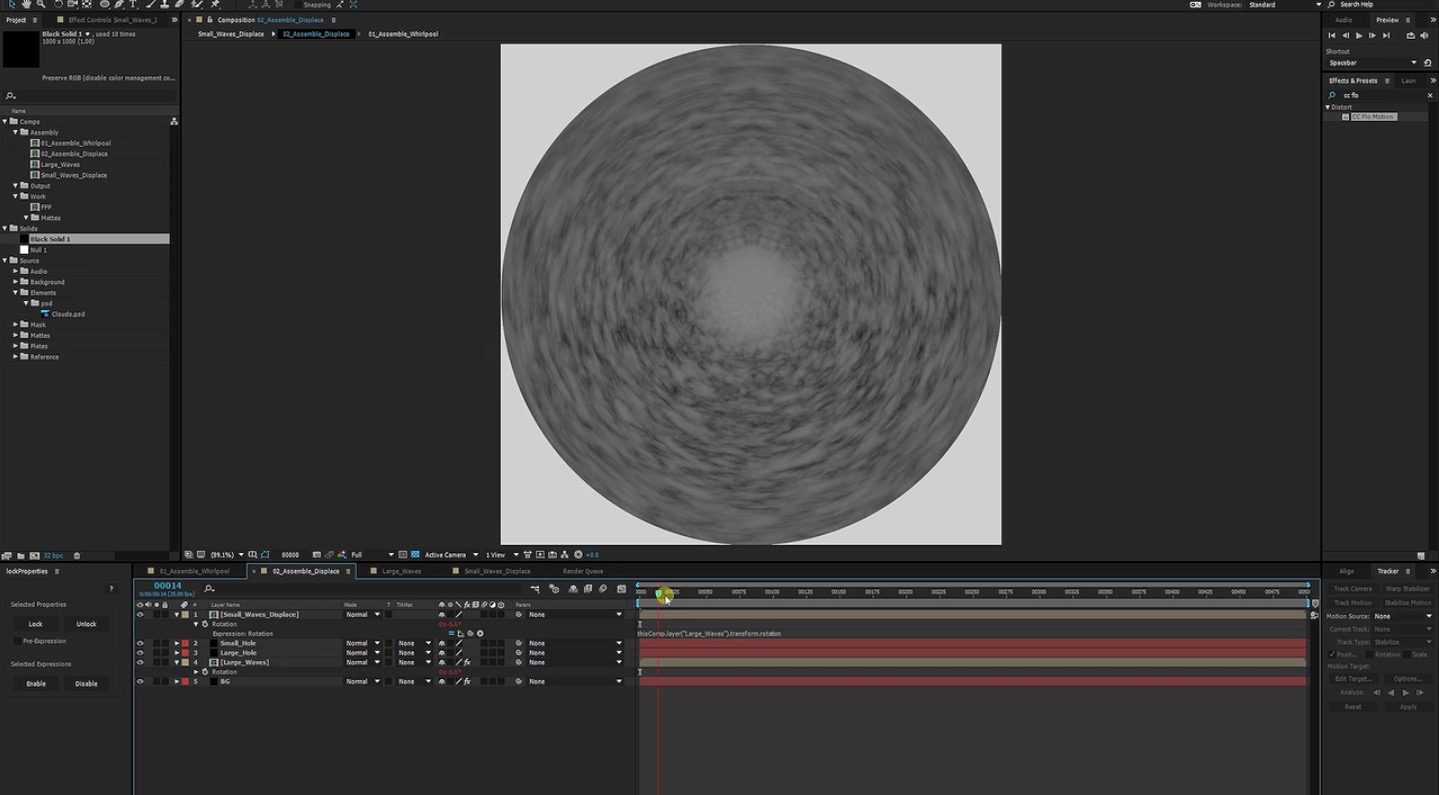The image size is (1439, 795).
Task: Click the Unlock button
Action: (86, 624)
